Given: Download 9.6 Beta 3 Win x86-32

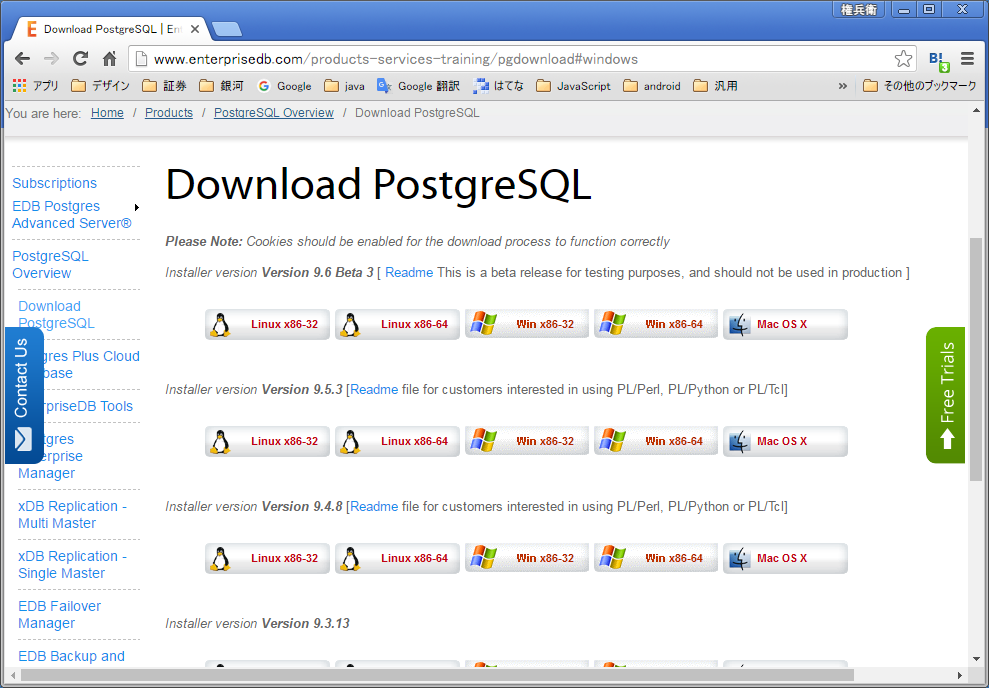Looking at the screenshot, I should coord(527,324).
